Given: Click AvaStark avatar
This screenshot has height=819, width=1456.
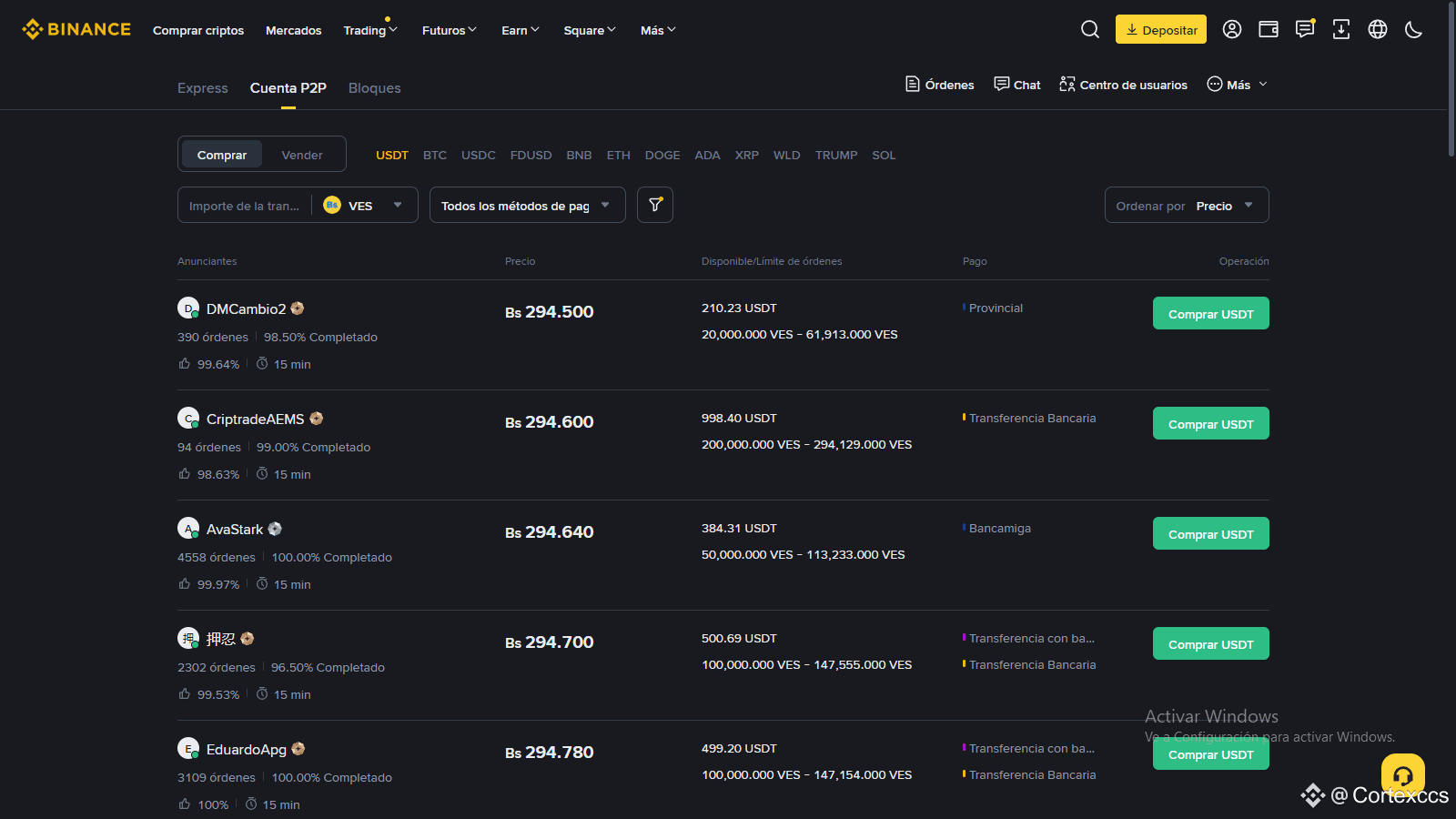Looking at the screenshot, I should [188, 528].
